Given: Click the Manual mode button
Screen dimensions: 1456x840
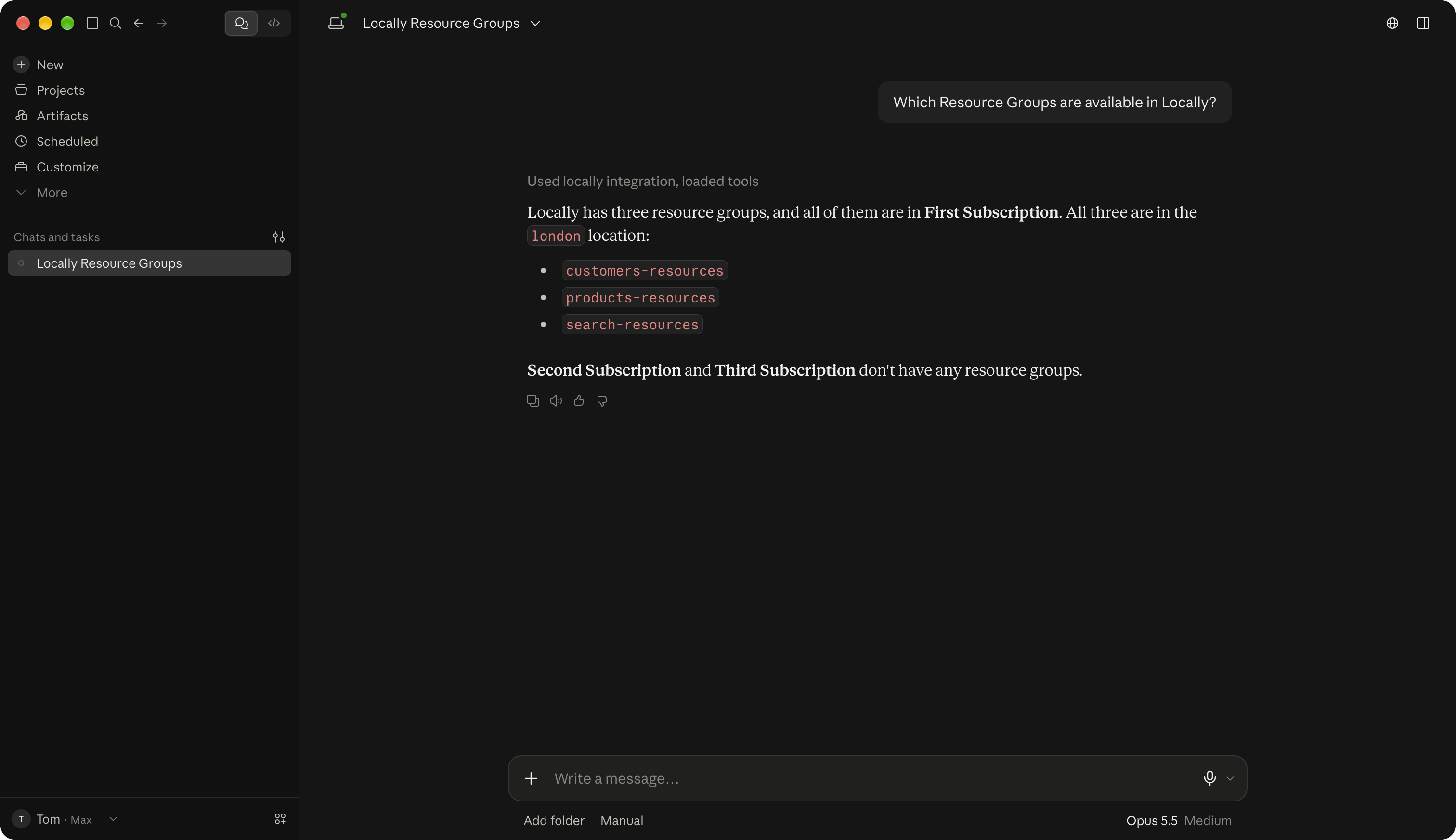Looking at the screenshot, I should [x=622, y=820].
